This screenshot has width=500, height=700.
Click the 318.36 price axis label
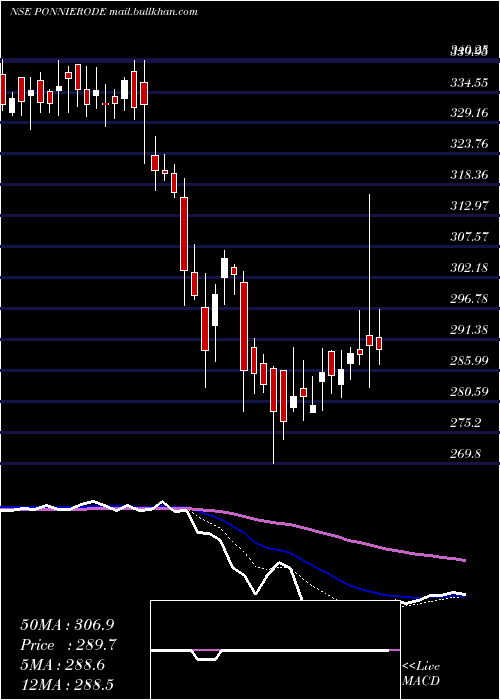(468, 175)
